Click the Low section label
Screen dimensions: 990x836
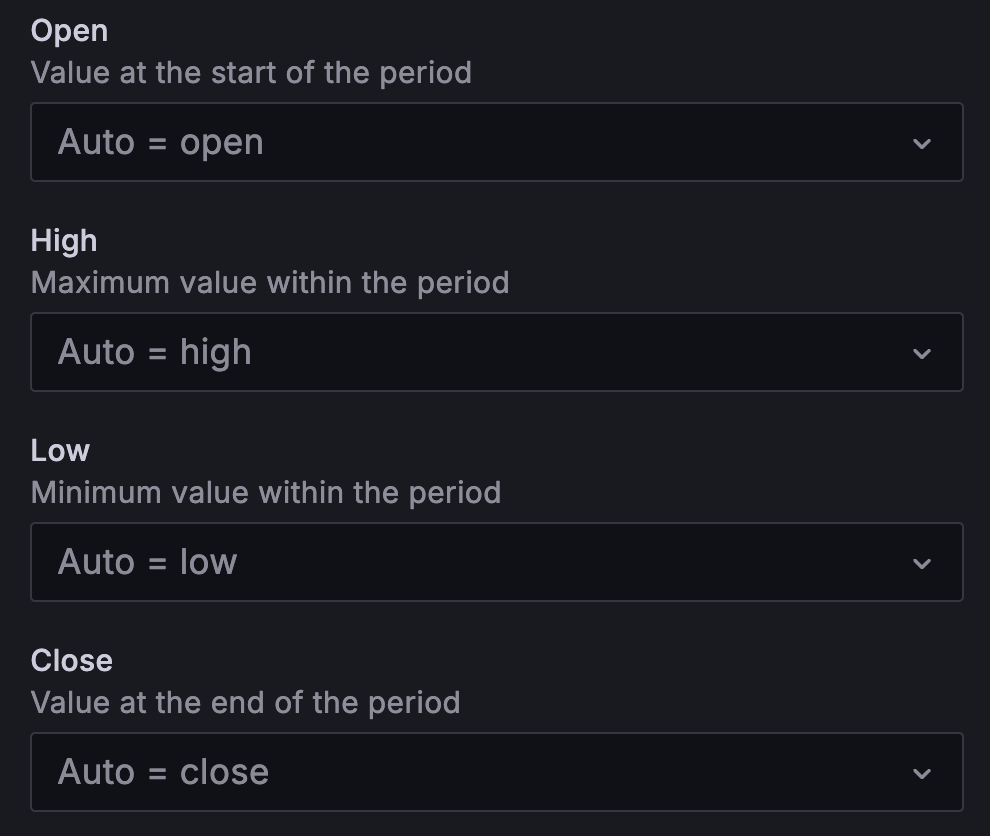[60, 450]
